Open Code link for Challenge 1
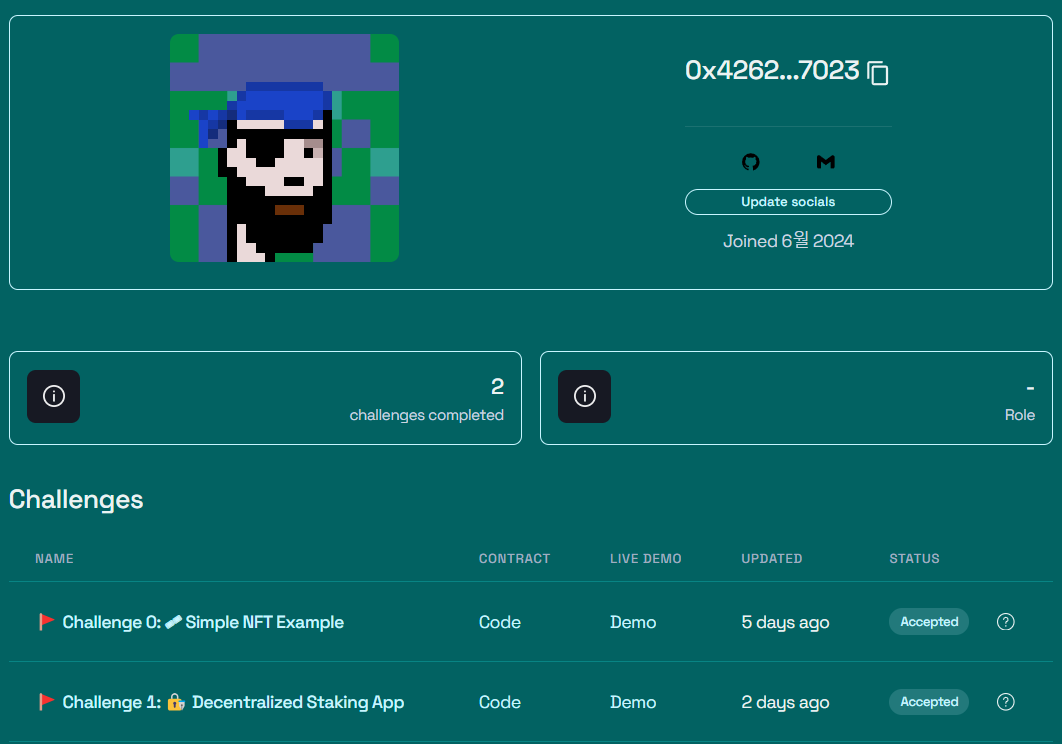This screenshot has height=744, width=1062. point(500,702)
